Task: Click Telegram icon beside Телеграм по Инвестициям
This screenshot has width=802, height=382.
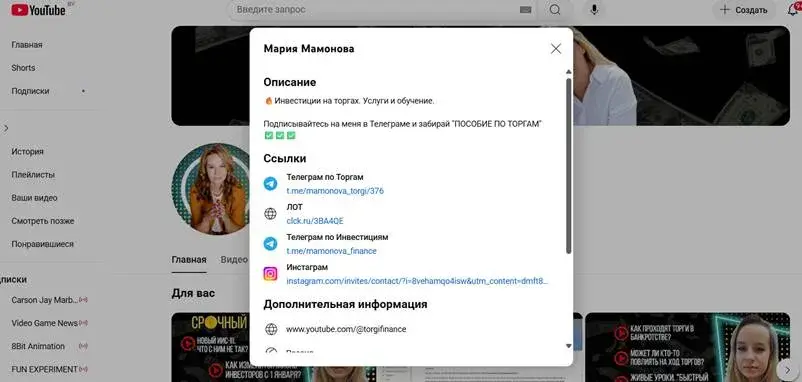Action: pyautogui.click(x=271, y=244)
